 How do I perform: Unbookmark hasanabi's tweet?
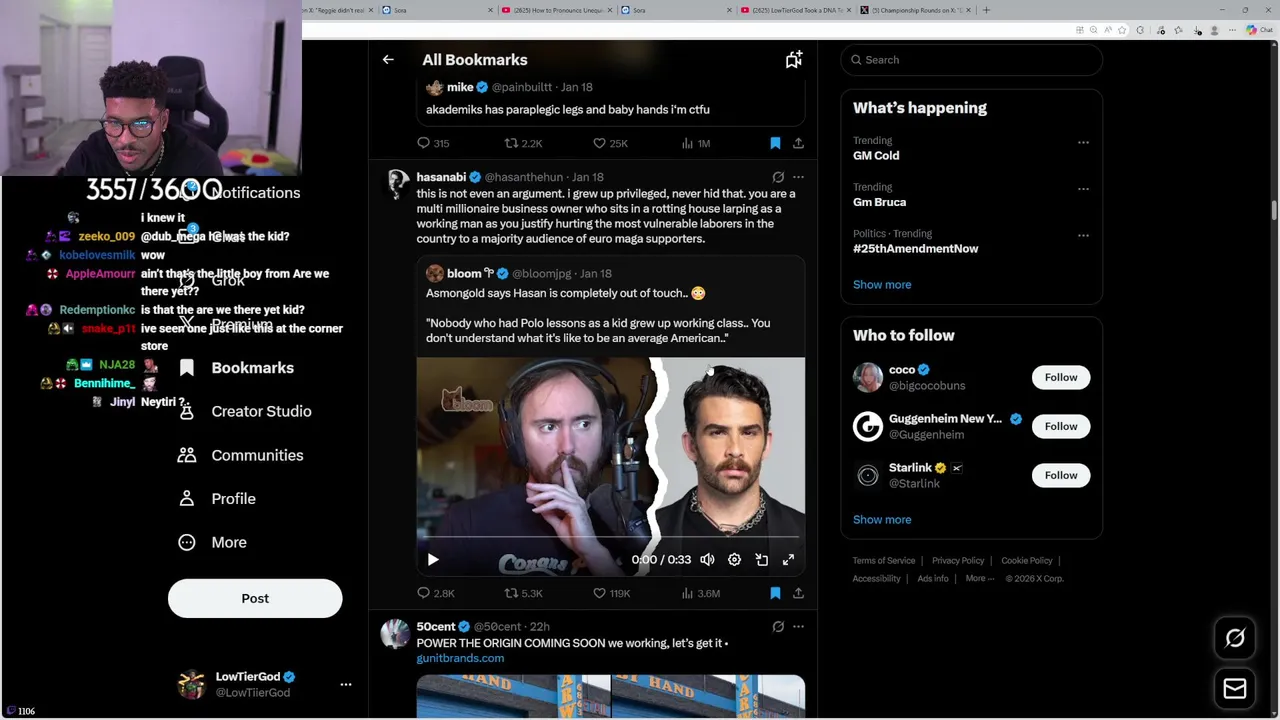point(775,593)
